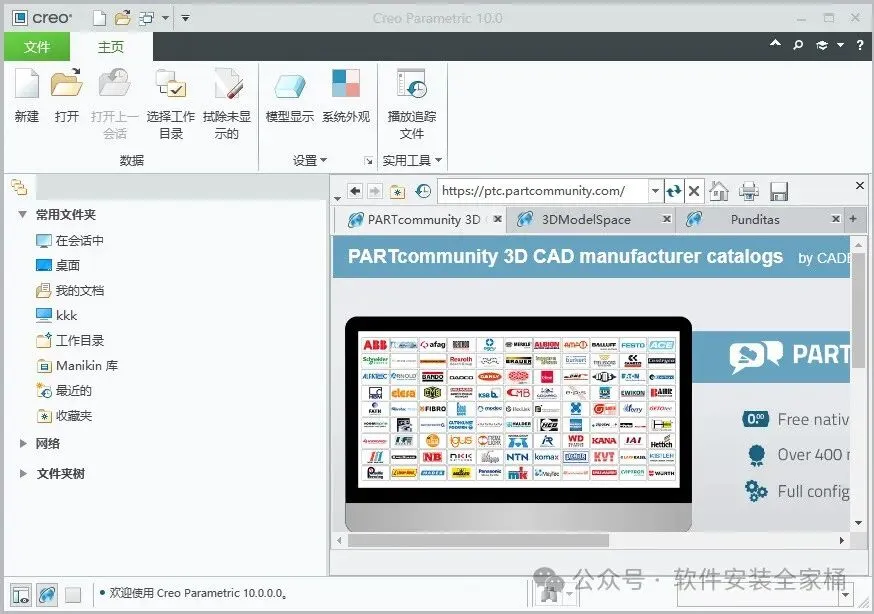Click open folder icon in quick access toolbar
This screenshot has height=614, width=874.
pos(123,18)
